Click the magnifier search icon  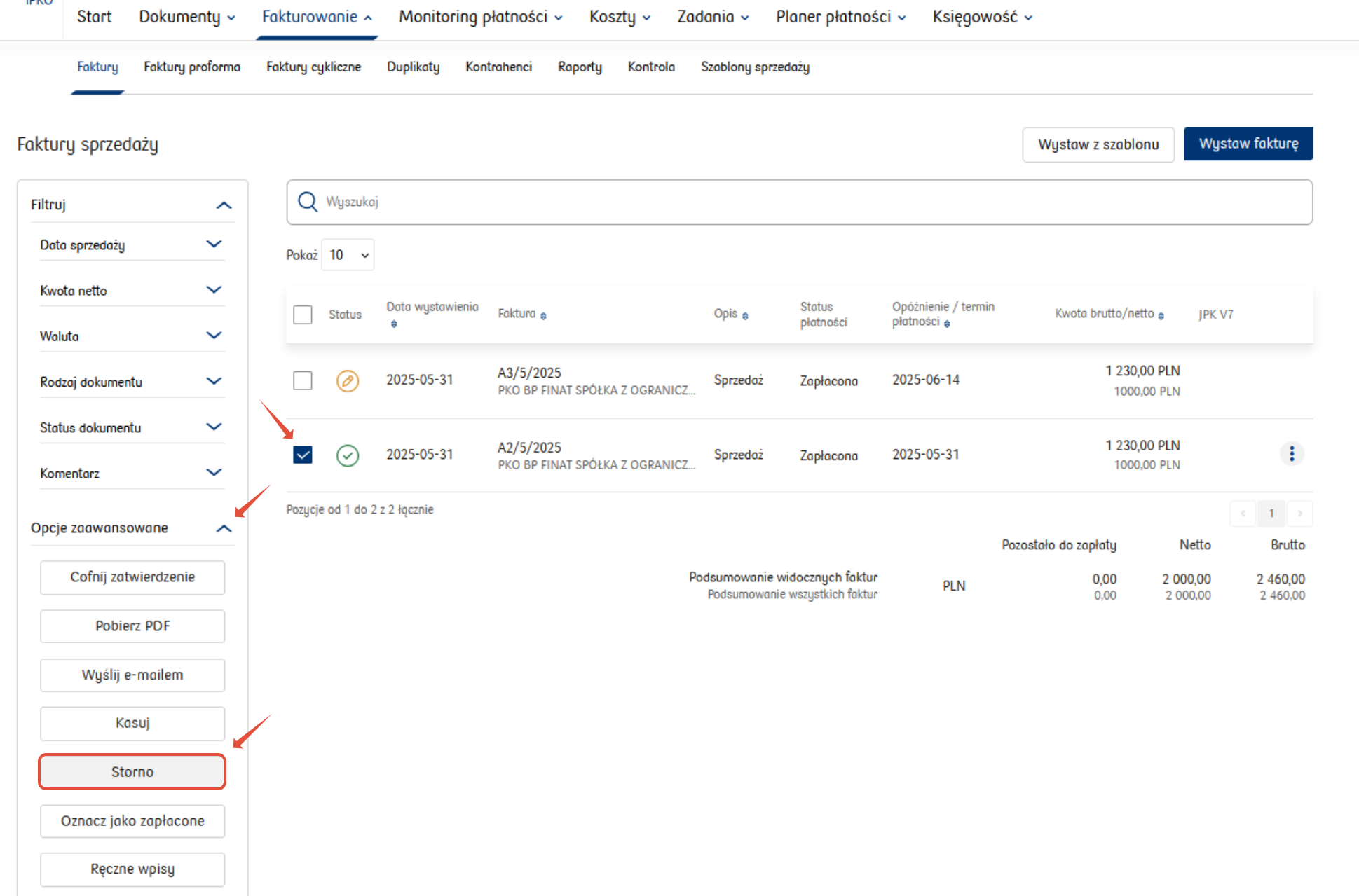(x=308, y=202)
